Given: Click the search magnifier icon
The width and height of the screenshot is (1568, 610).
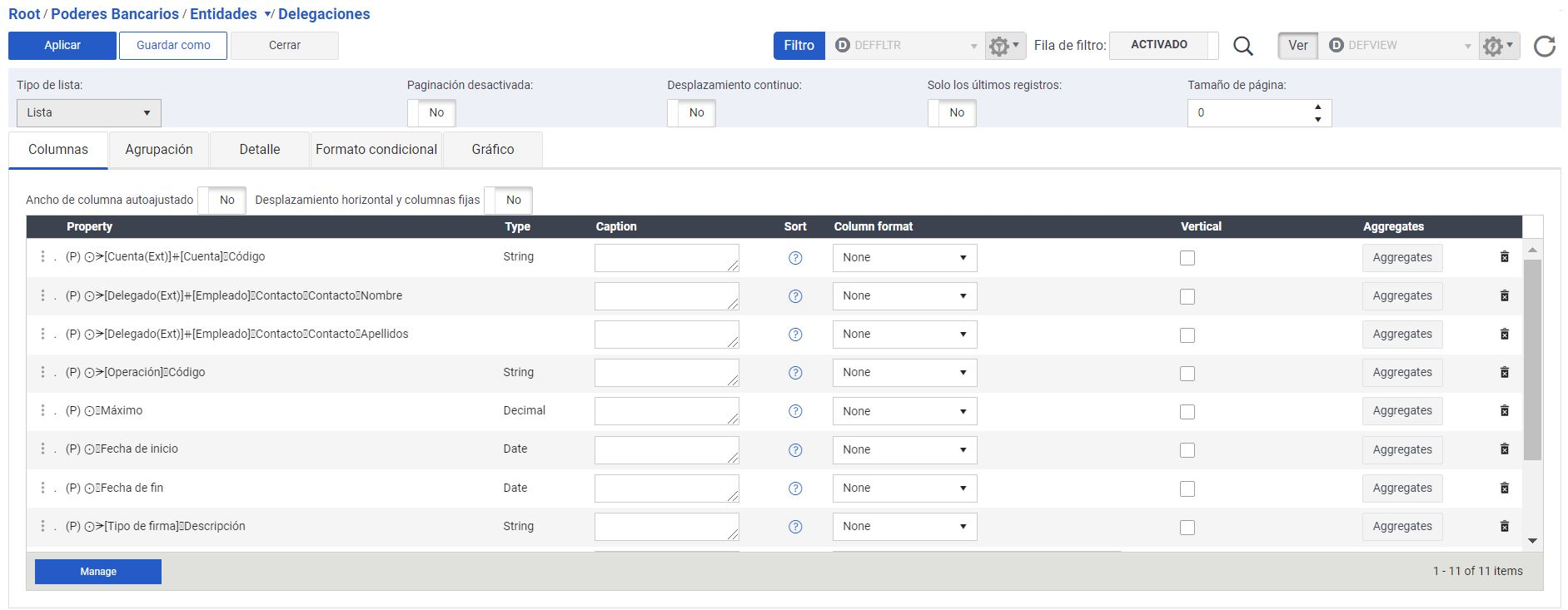Looking at the screenshot, I should [1243, 46].
